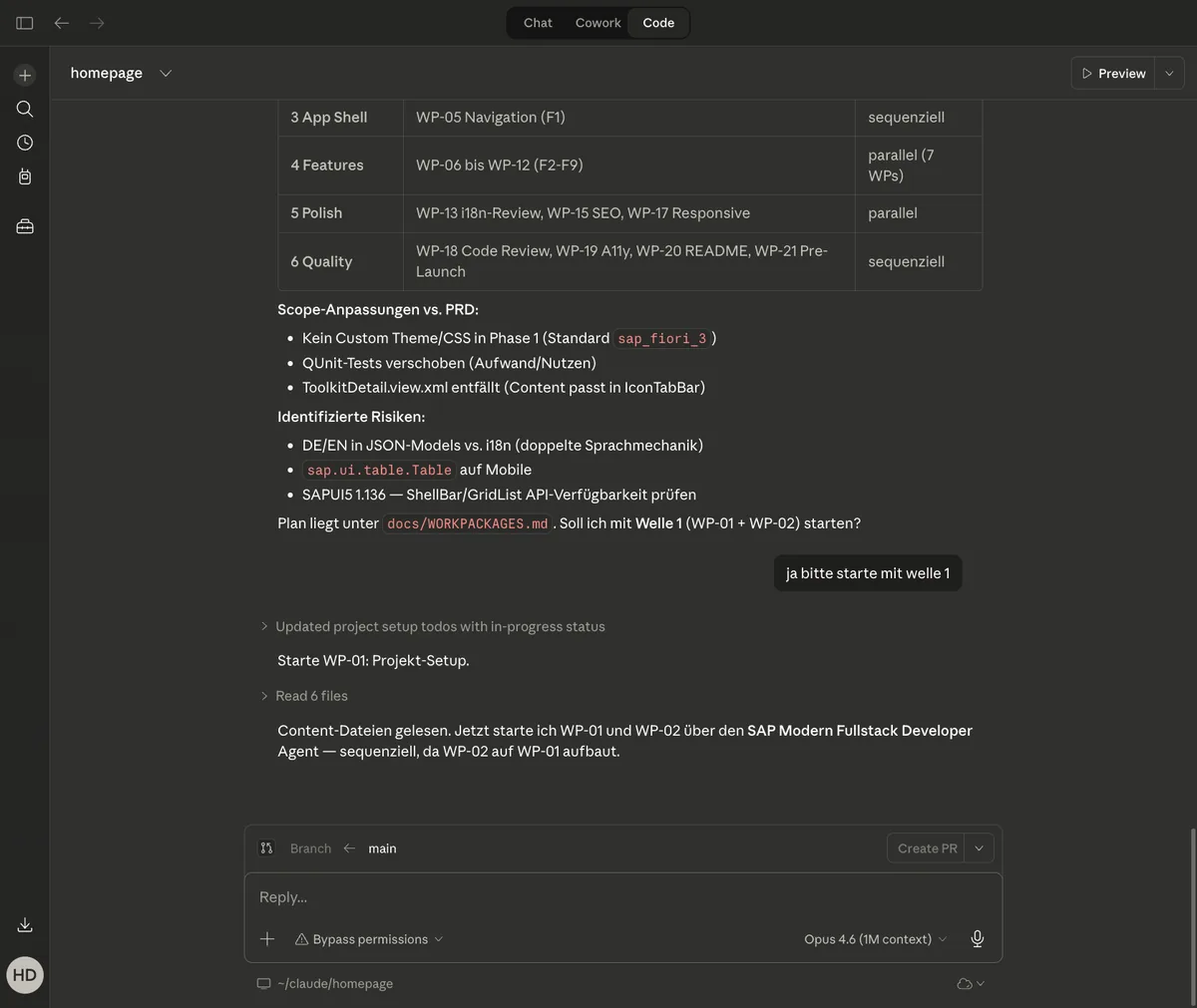Start a new session with plus icon

pyautogui.click(x=25, y=76)
